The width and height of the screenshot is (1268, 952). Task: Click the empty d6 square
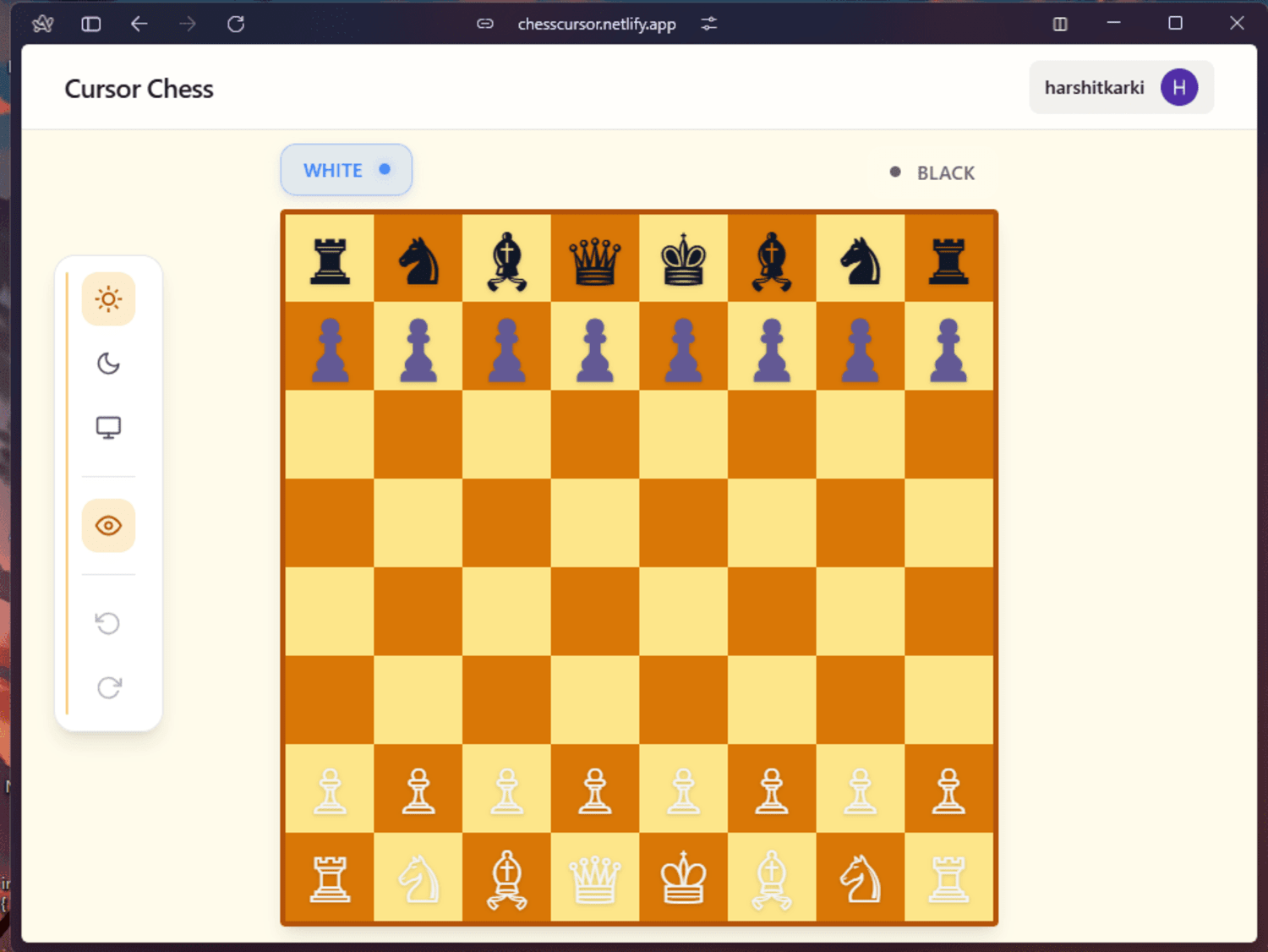click(595, 435)
